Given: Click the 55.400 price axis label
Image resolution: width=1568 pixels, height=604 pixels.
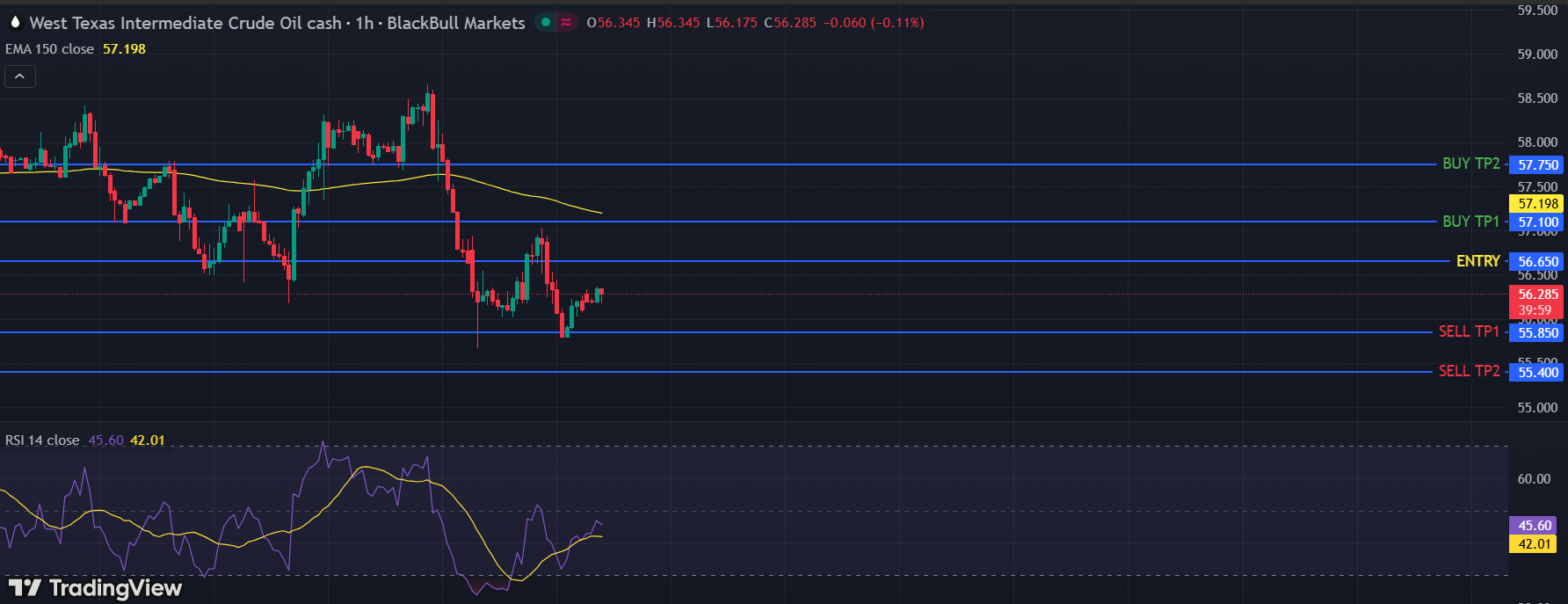Looking at the screenshot, I should pos(1537,372).
